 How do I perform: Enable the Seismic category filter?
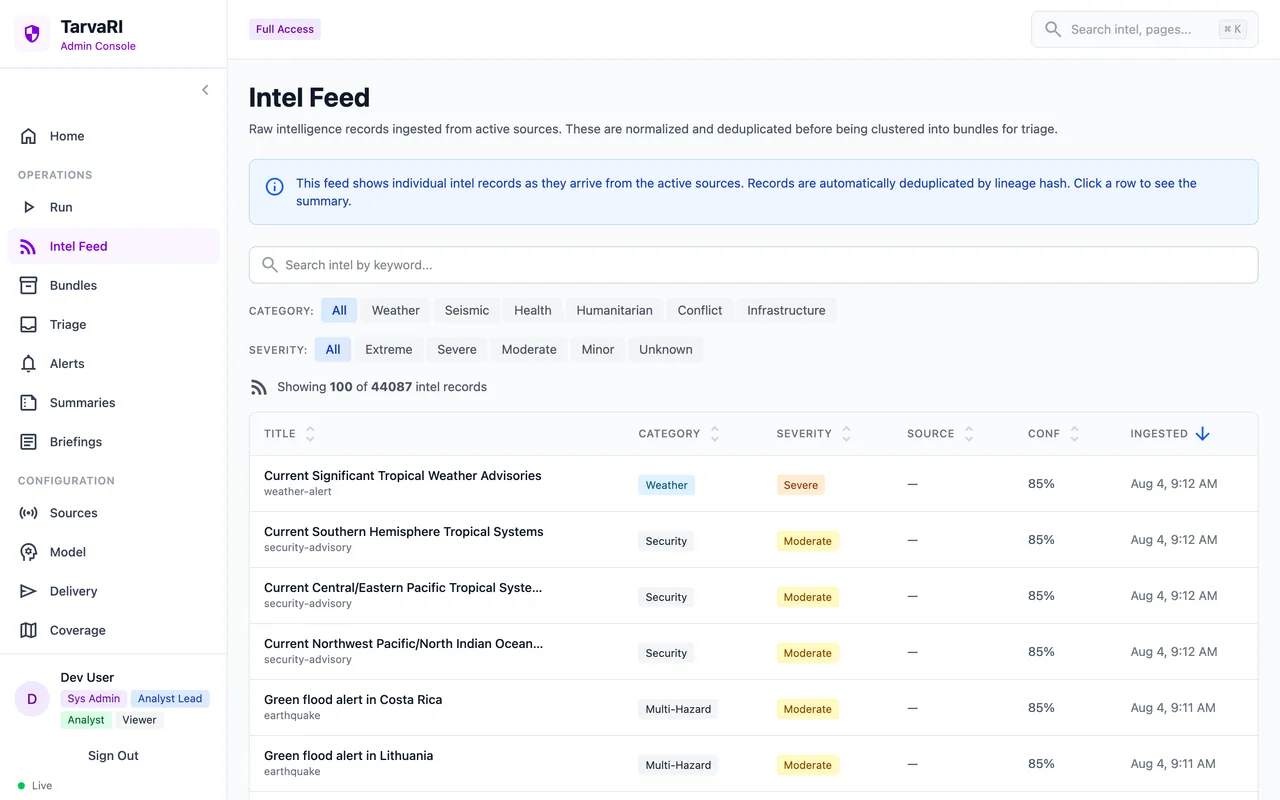[467, 310]
